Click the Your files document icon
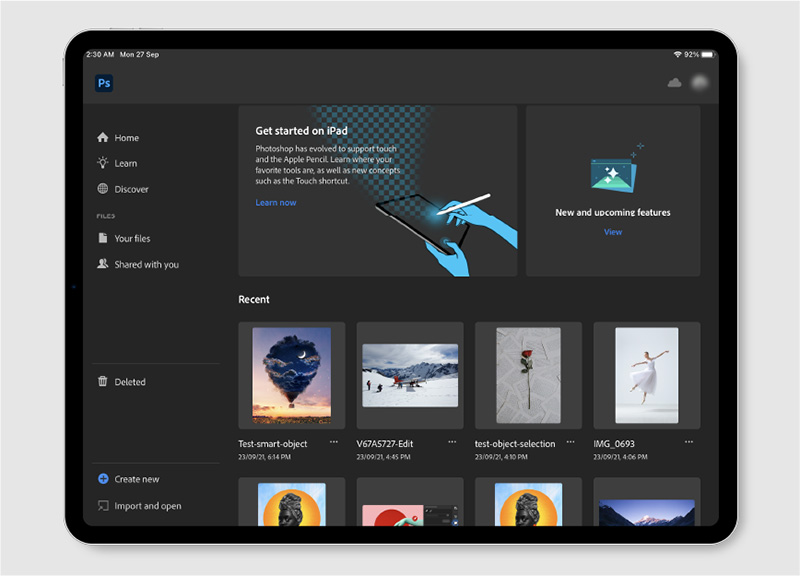The height and width of the screenshot is (576, 800). (103, 238)
